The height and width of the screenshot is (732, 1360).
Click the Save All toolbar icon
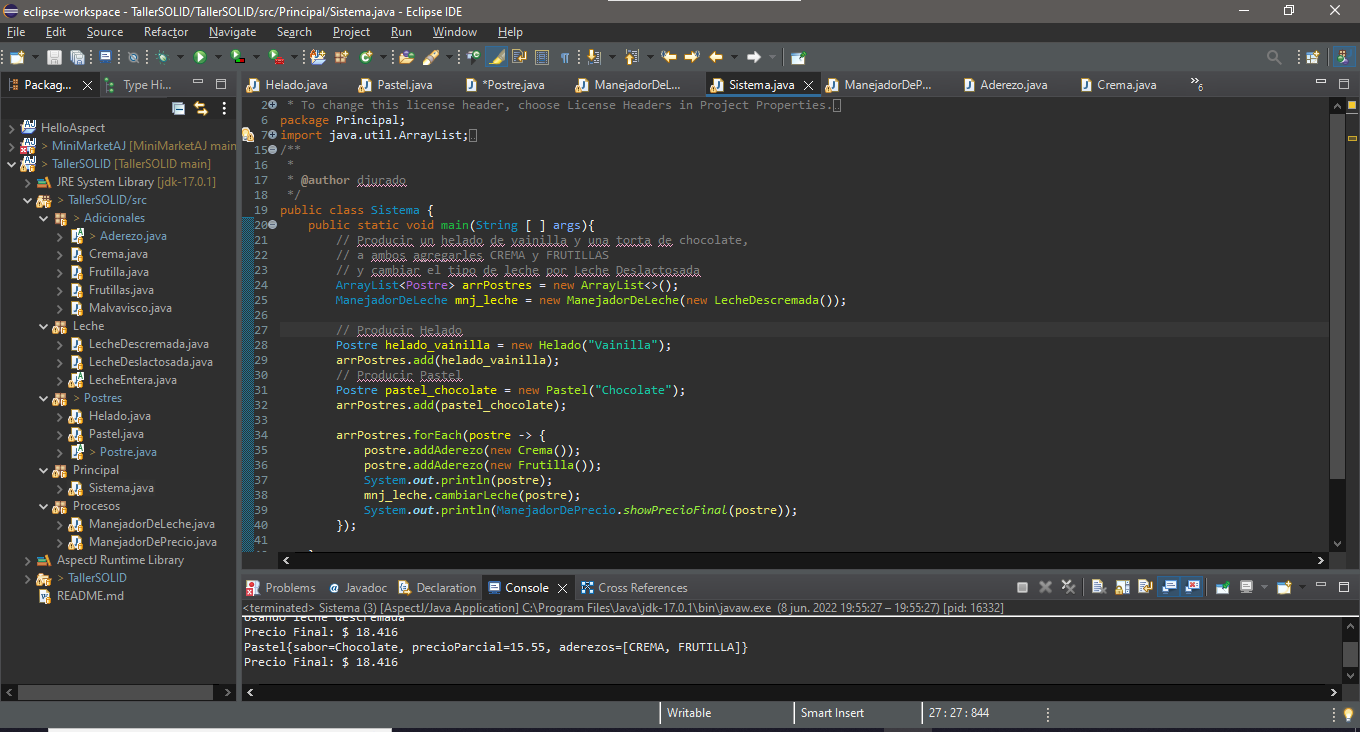77,58
